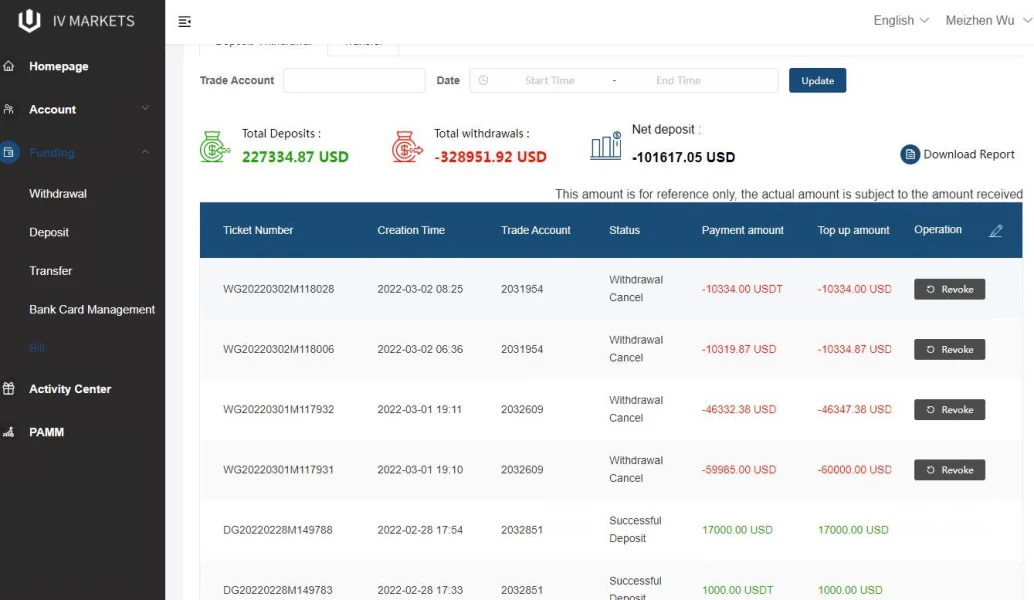Image resolution: width=1034 pixels, height=600 pixels.
Task: Expand the Account menu chevron
Action: click(145, 109)
